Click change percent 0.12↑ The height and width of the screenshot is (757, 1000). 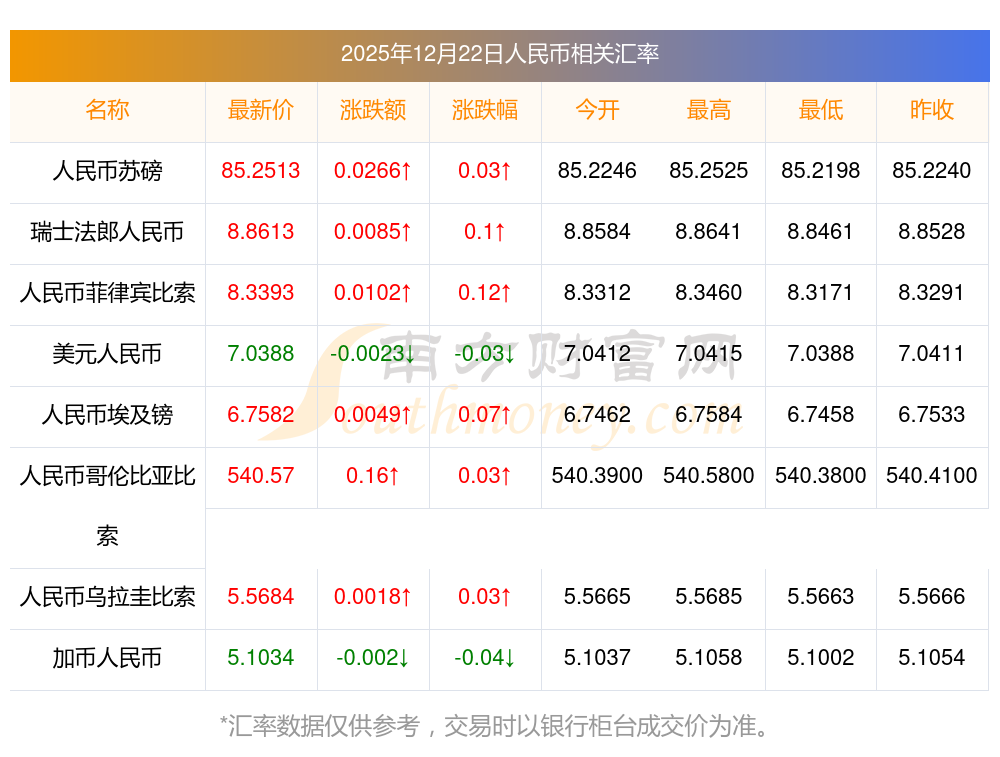pos(485,292)
